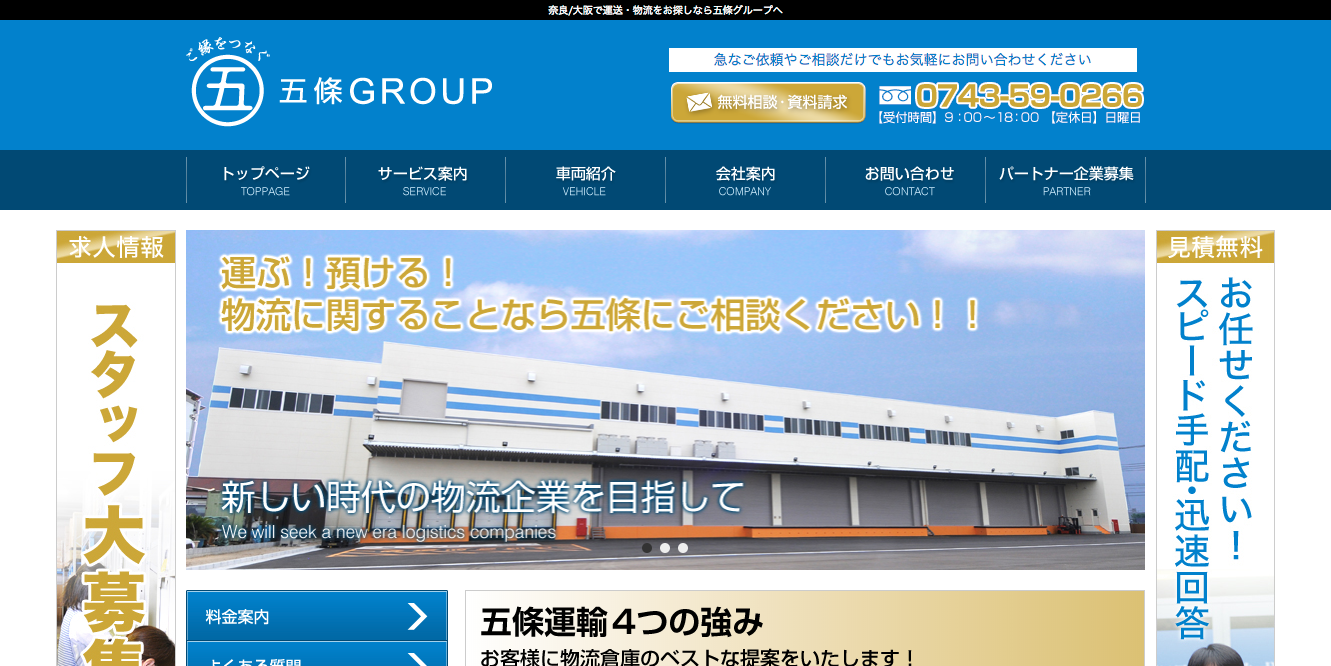Screen dimensions: 1331x666
Task: Click the warehouse hero slideshow image
Action: click(x=665, y=400)
